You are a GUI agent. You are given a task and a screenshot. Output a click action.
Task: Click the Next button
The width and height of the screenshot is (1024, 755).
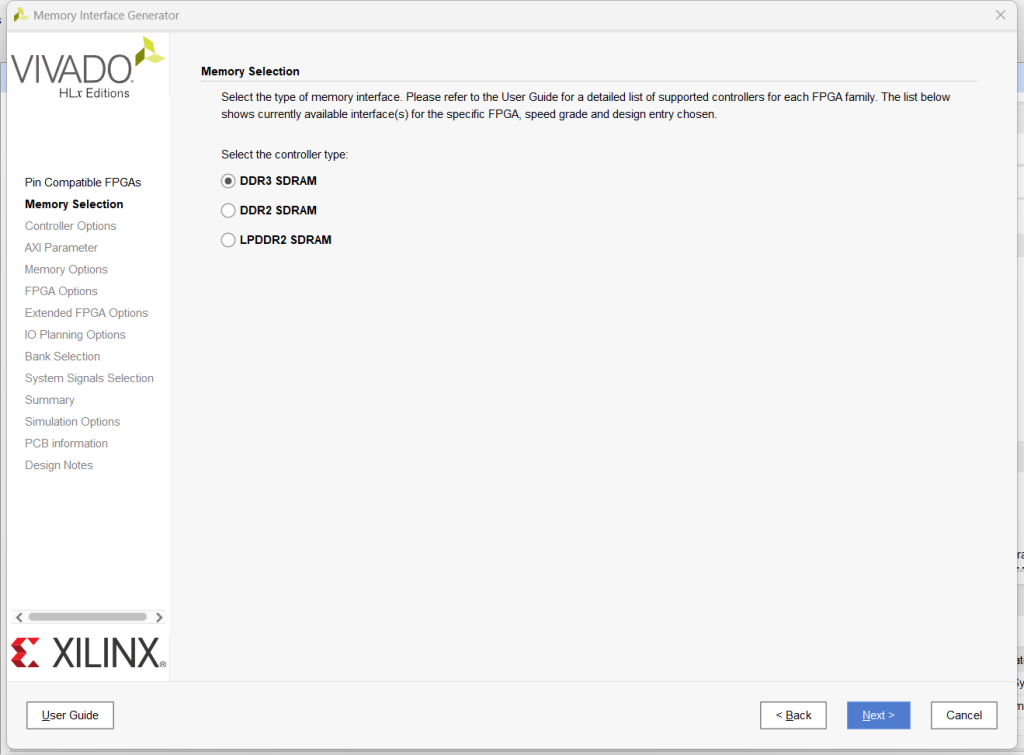pos(878,715)
